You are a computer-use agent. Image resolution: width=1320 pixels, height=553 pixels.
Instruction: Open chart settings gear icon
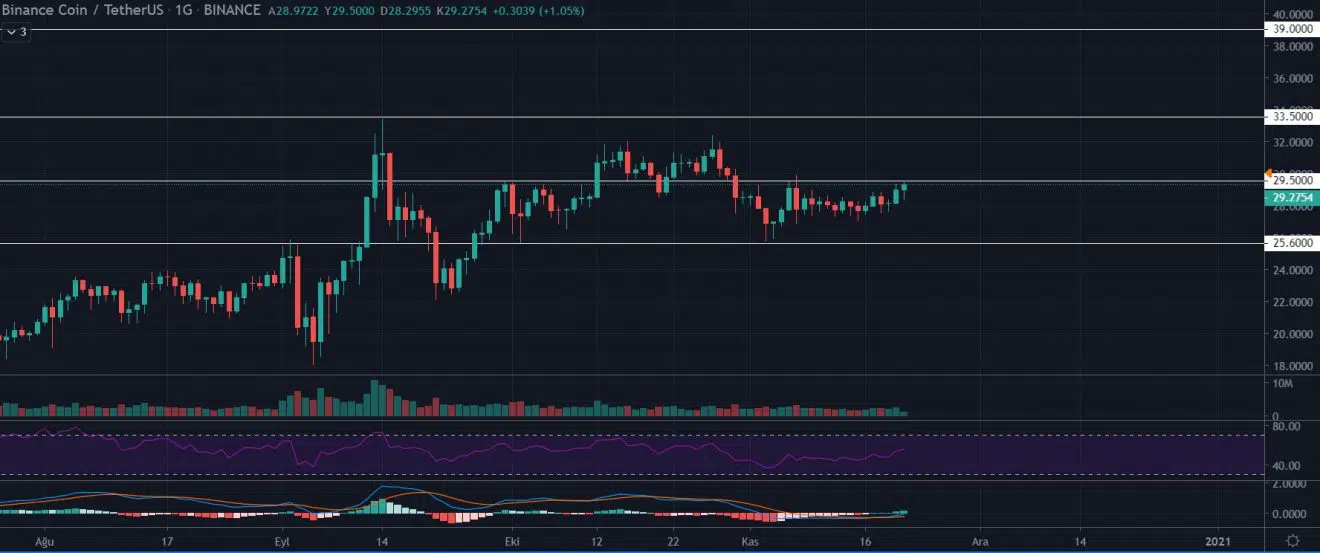[1293, 541]
